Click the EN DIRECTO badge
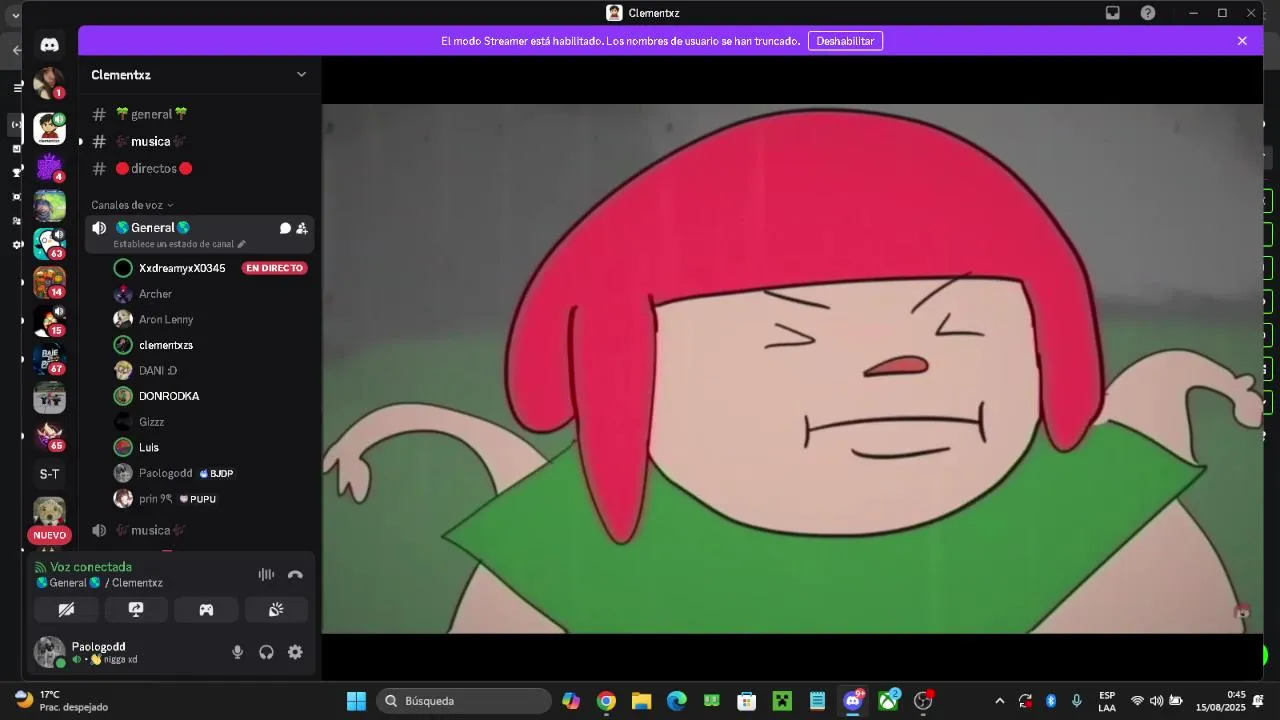The image size is (1280, 720). pyautogui.click(x=274, y=268)
